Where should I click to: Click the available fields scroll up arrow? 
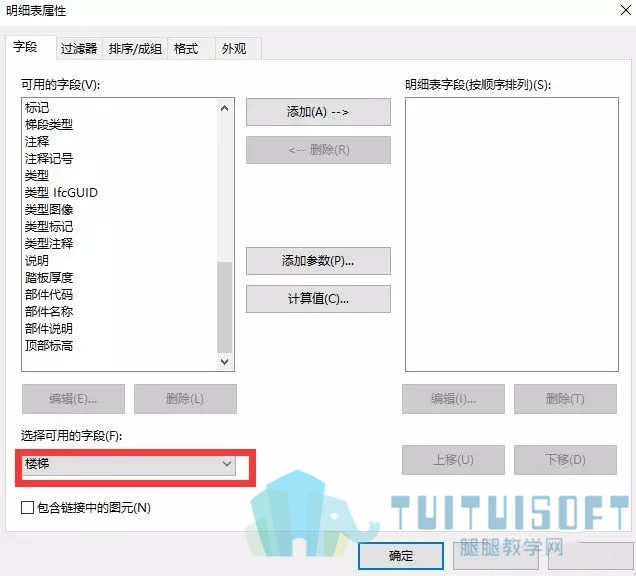click(224, 108)
